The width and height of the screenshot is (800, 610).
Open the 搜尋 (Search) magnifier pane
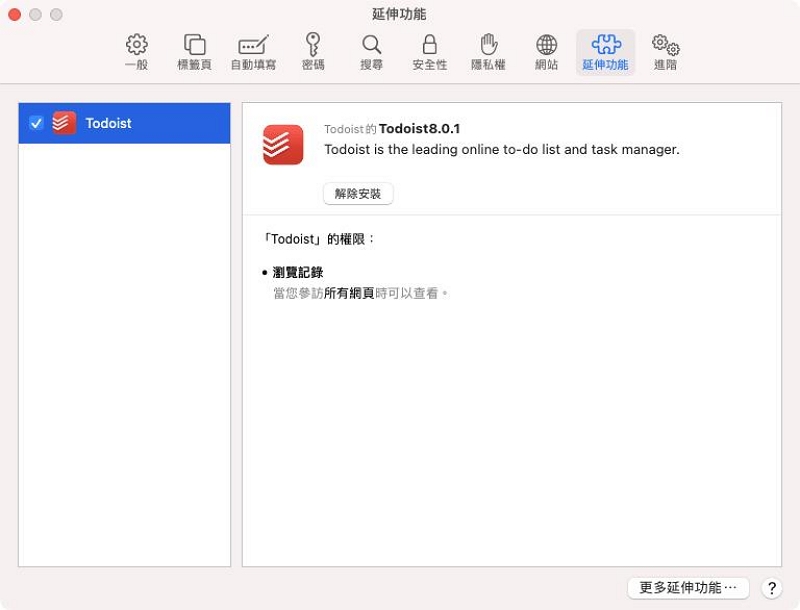coord(371,52)
